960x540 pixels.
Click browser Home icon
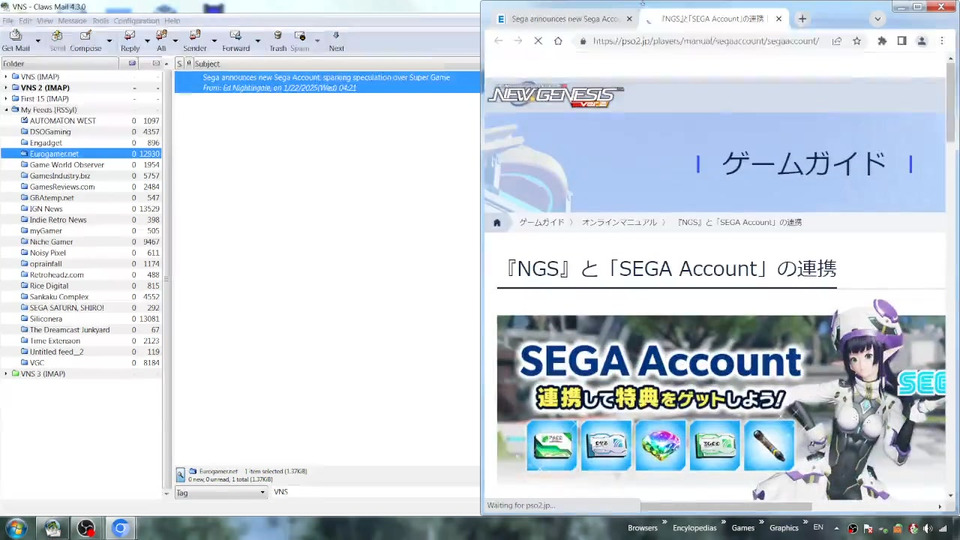point(558,41)
